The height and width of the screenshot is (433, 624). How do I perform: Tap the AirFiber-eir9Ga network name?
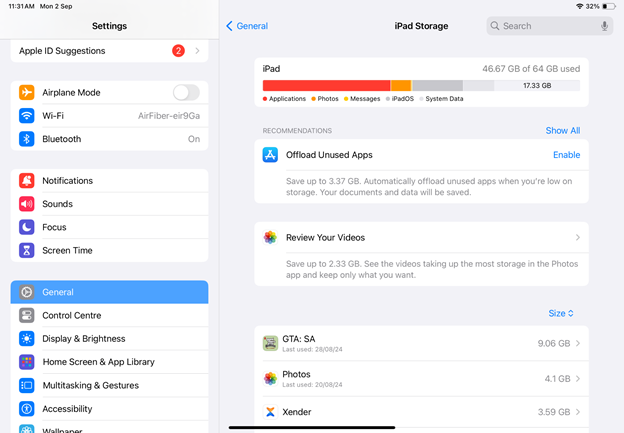click(169, 116)
